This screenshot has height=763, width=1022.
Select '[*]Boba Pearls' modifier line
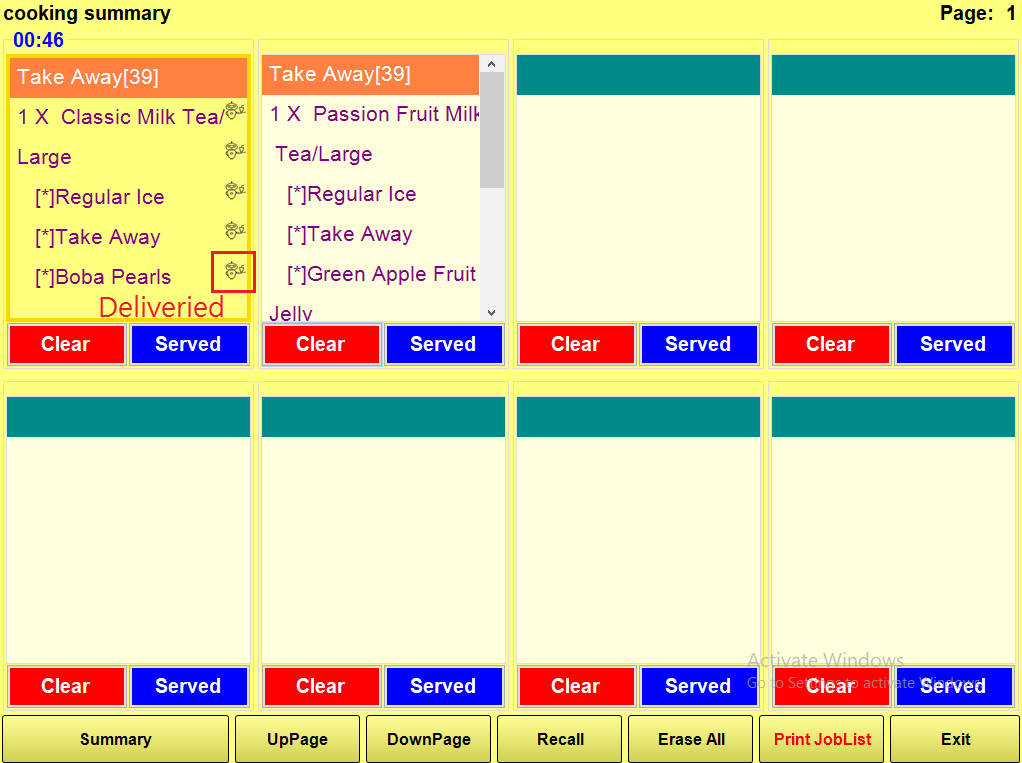click(x=103, y=277)
